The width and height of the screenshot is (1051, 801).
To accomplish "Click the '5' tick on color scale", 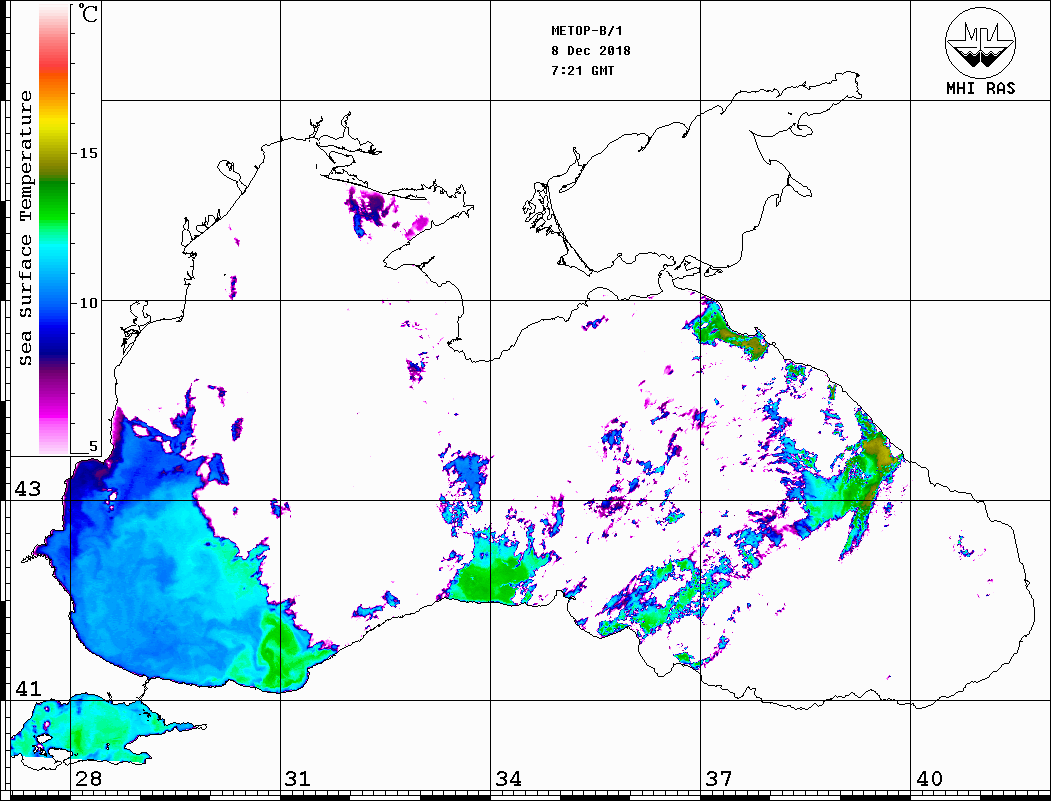I will coord(93,447).
